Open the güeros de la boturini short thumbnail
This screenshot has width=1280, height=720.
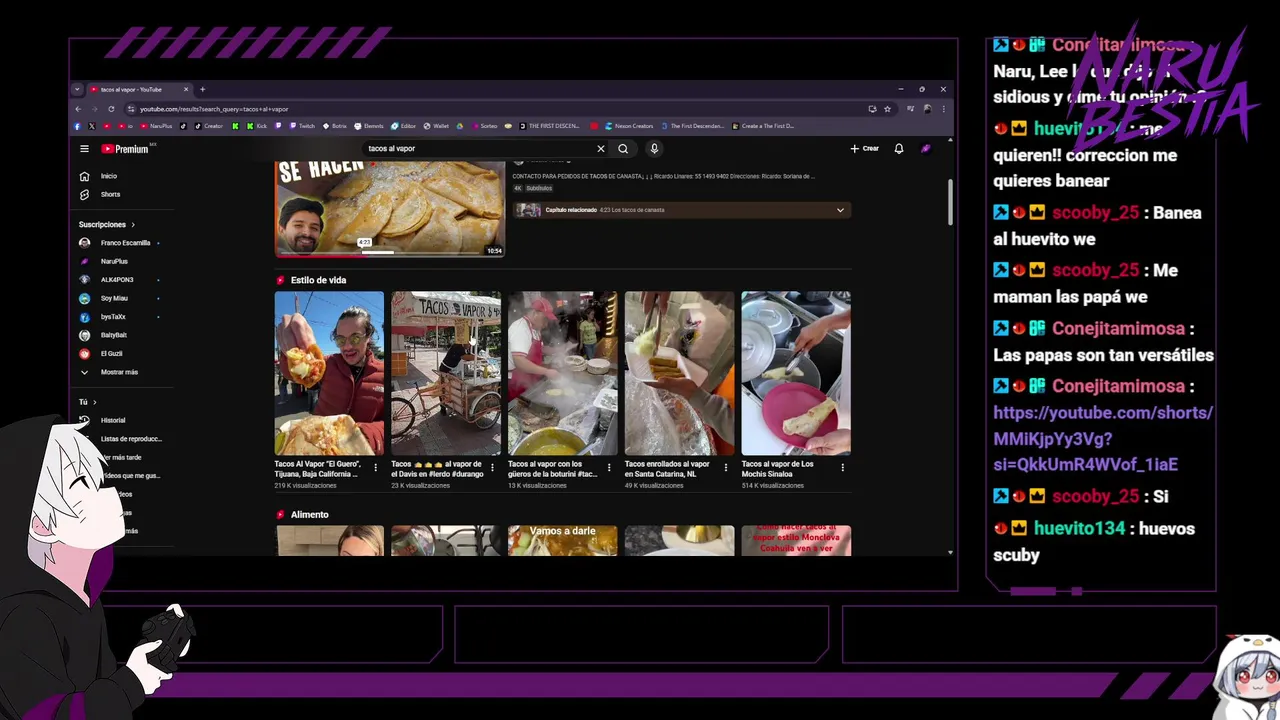563,373
